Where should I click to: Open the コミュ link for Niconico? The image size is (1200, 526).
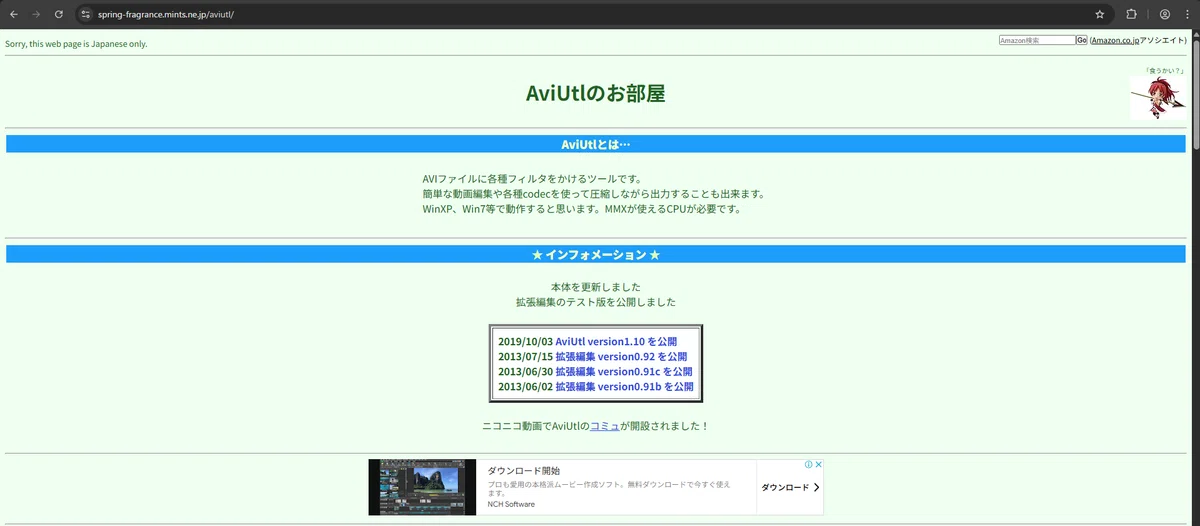click(x=605, y=426)
